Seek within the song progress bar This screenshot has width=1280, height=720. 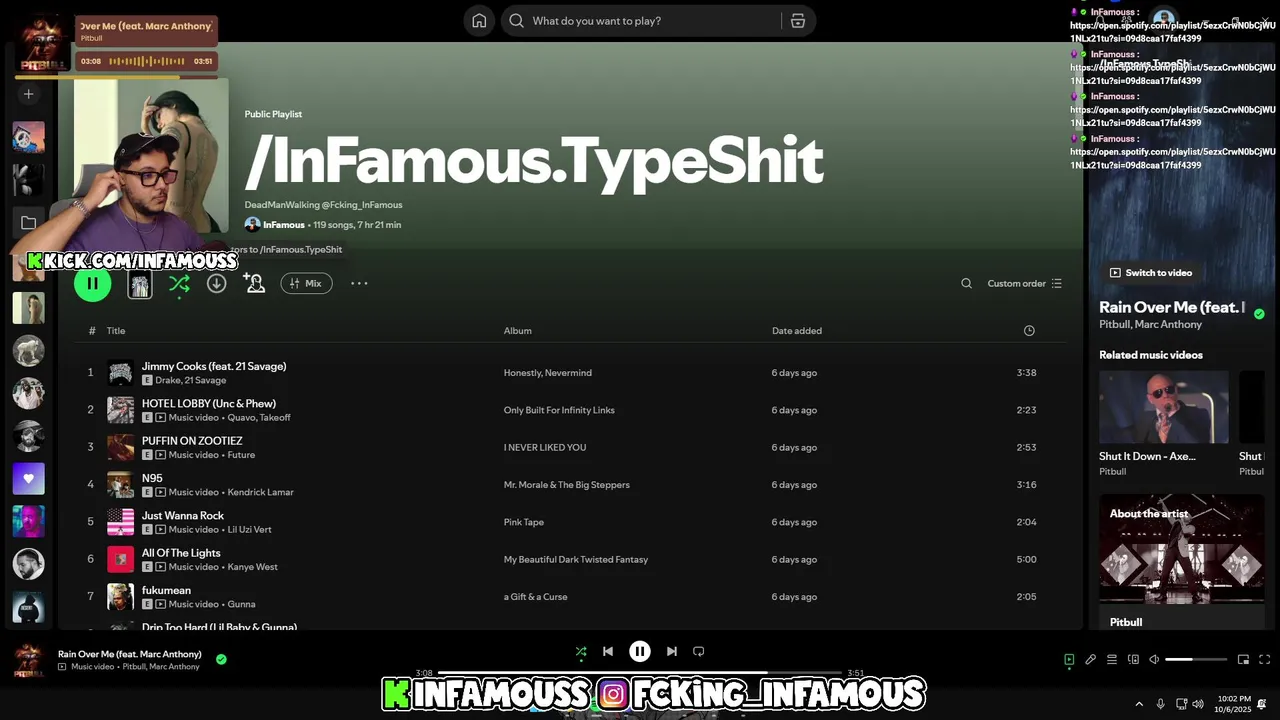point(640,673)
